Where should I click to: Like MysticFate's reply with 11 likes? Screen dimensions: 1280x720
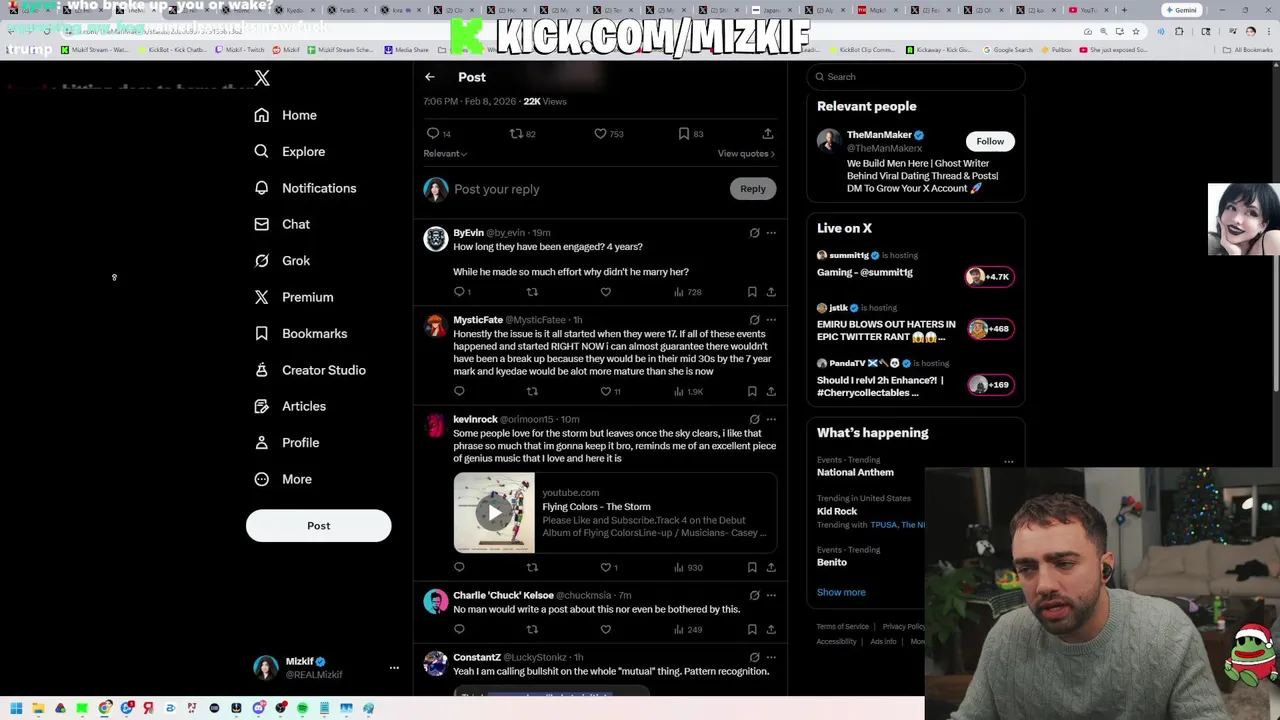click(610, 391)
